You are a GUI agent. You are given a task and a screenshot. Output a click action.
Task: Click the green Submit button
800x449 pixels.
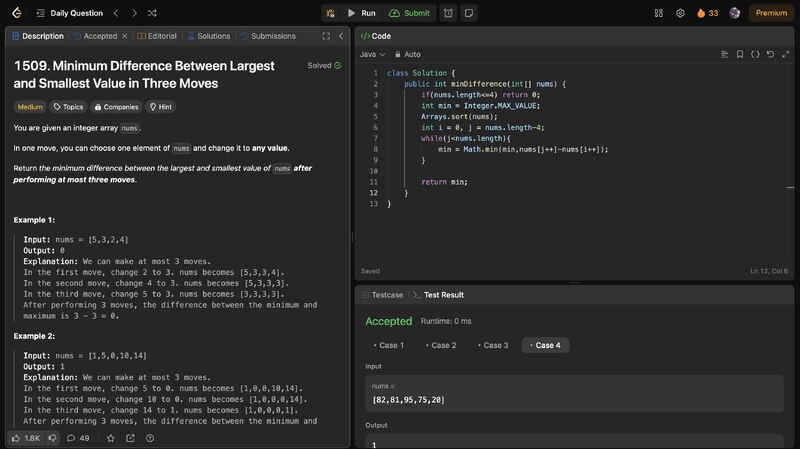point(409,13)
